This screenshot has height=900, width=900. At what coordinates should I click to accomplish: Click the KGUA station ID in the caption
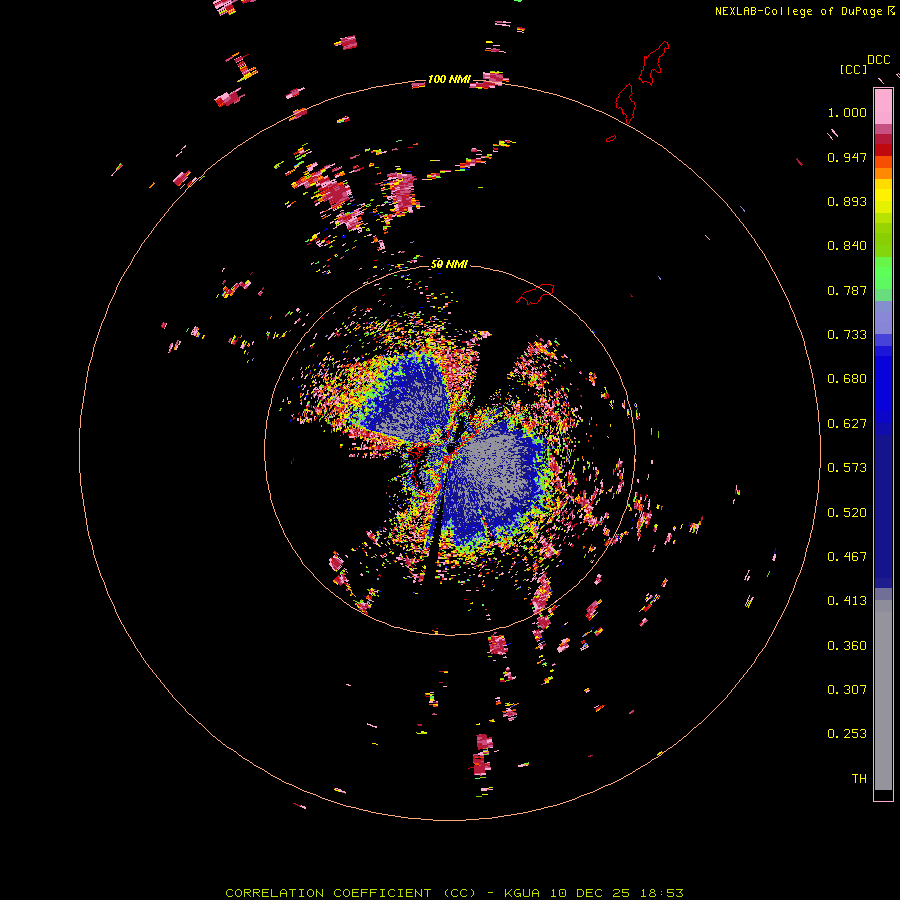(521, 893)
